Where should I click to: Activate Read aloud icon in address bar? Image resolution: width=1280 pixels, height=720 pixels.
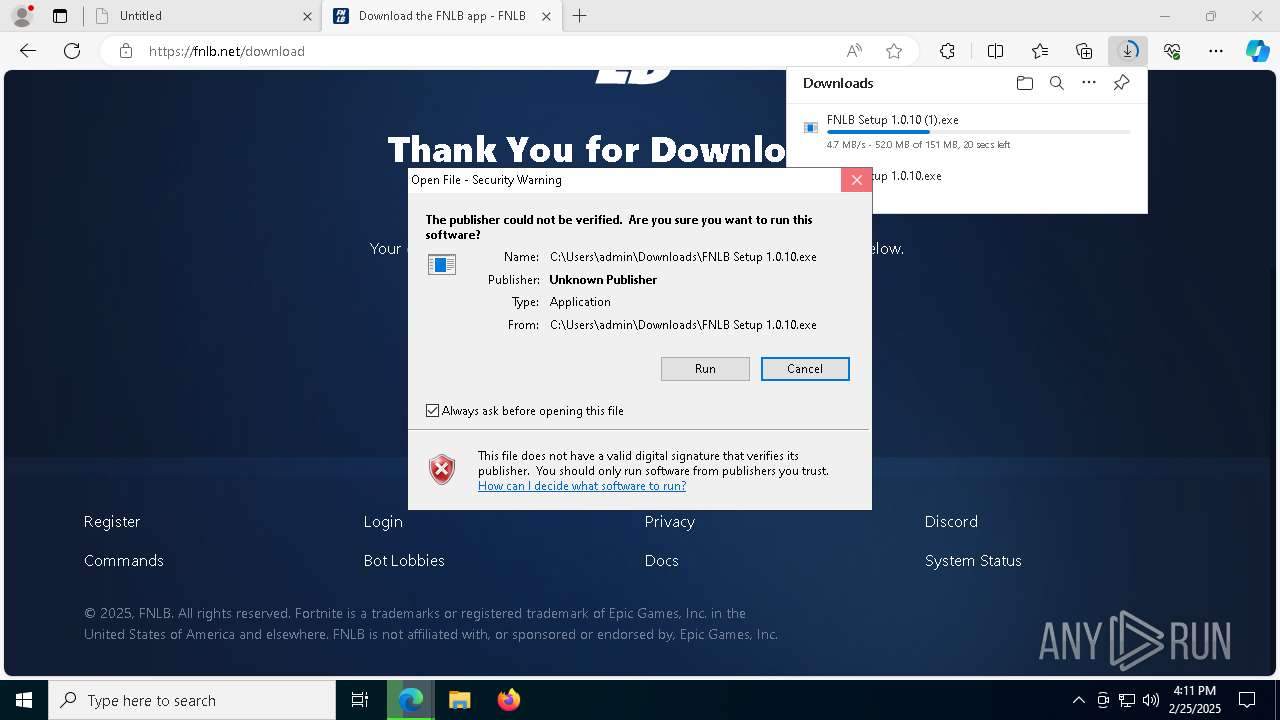point(854,51)
